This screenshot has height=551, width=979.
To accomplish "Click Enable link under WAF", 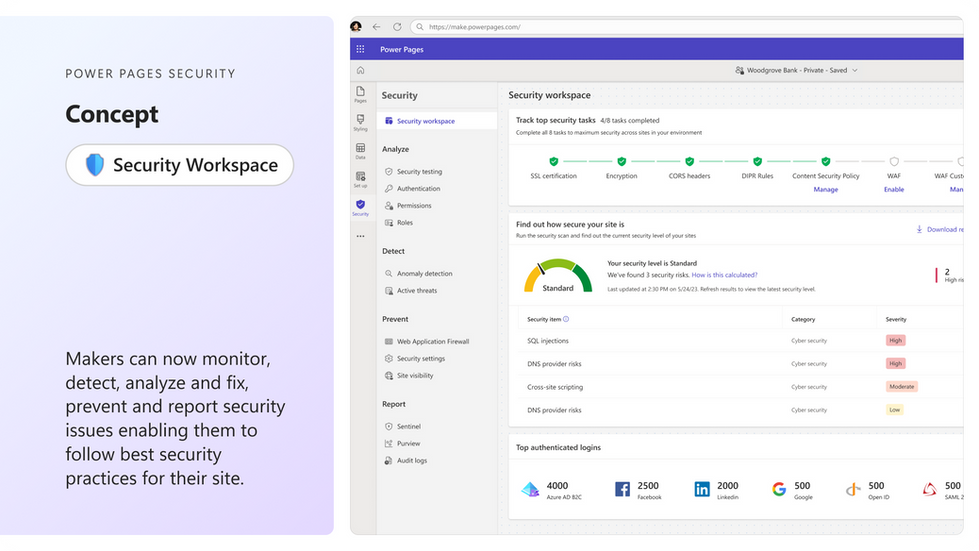I will 893,189.
